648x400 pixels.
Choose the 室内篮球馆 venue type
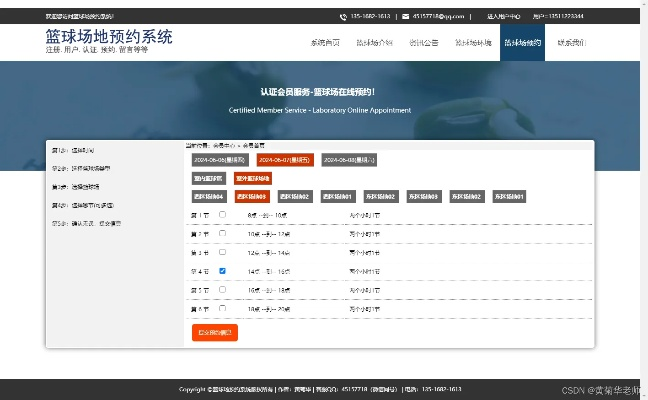[208, 178]
